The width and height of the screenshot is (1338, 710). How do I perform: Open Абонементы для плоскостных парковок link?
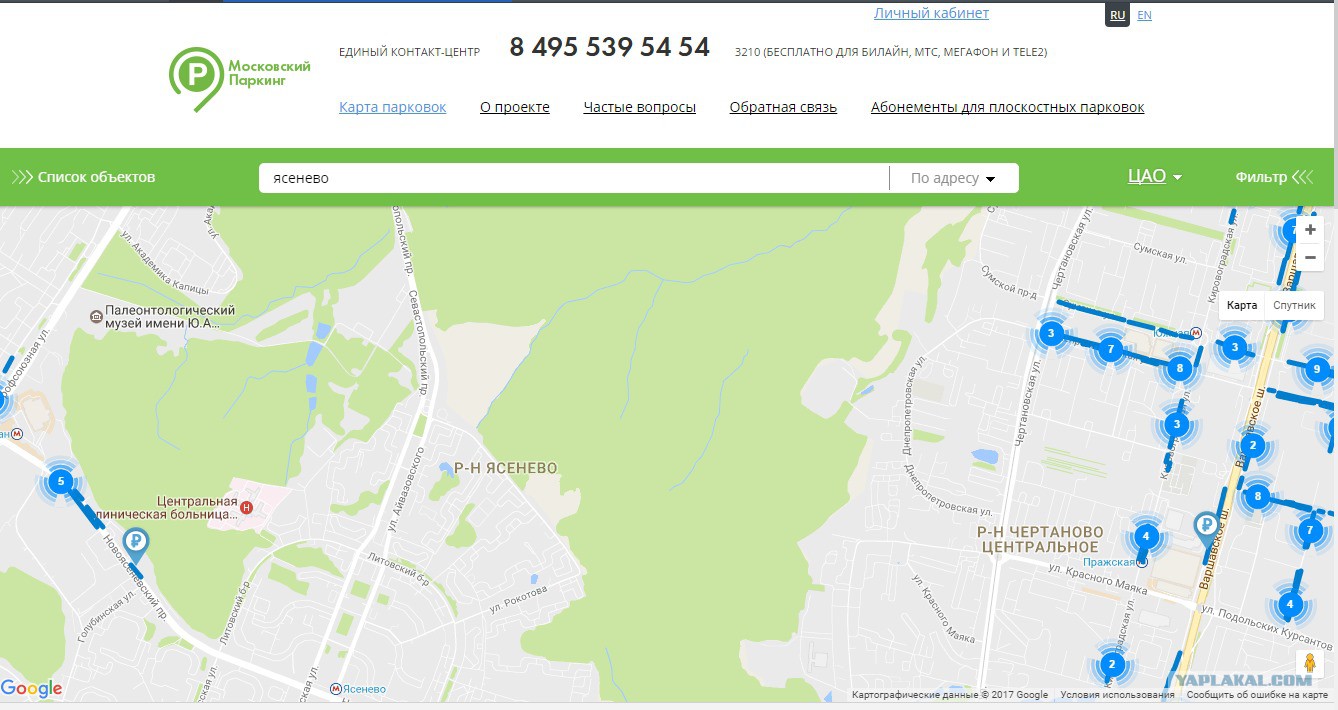[x=1008, y=107]
